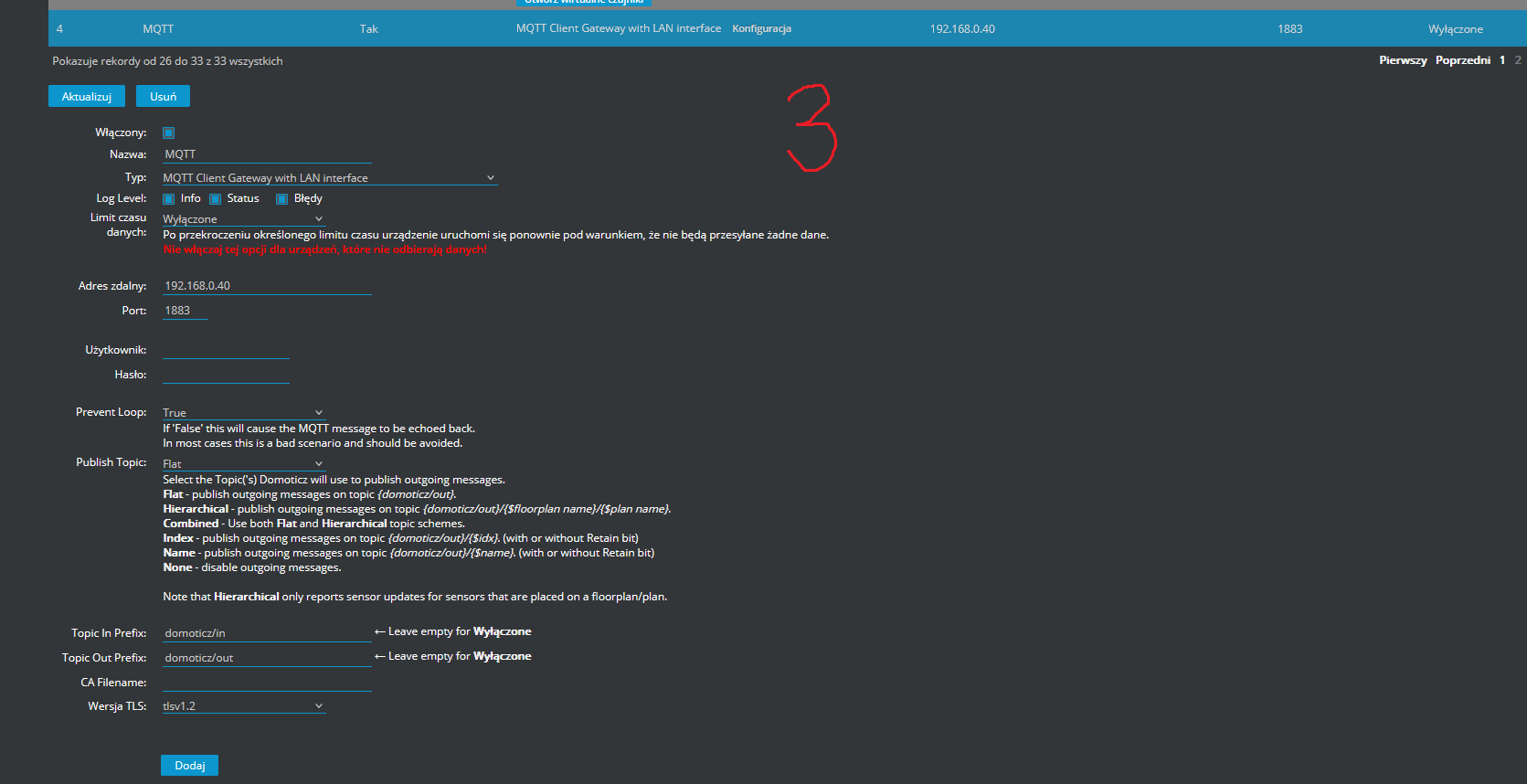Screen dimensions: 1527x784
Task: Focus the CA Filename field
Action: coord(267,682)
